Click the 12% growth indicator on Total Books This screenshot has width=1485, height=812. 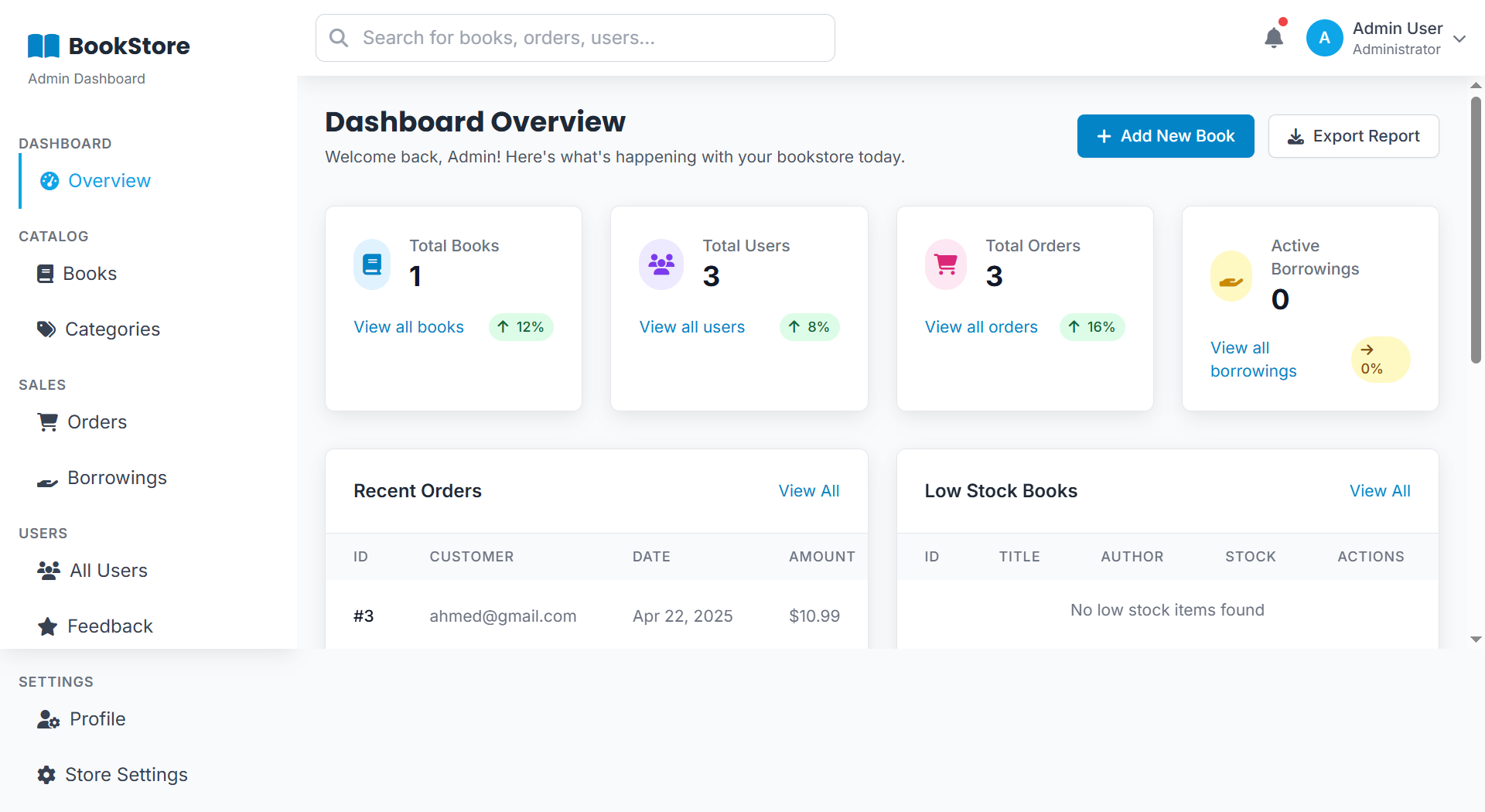(521, 326)
